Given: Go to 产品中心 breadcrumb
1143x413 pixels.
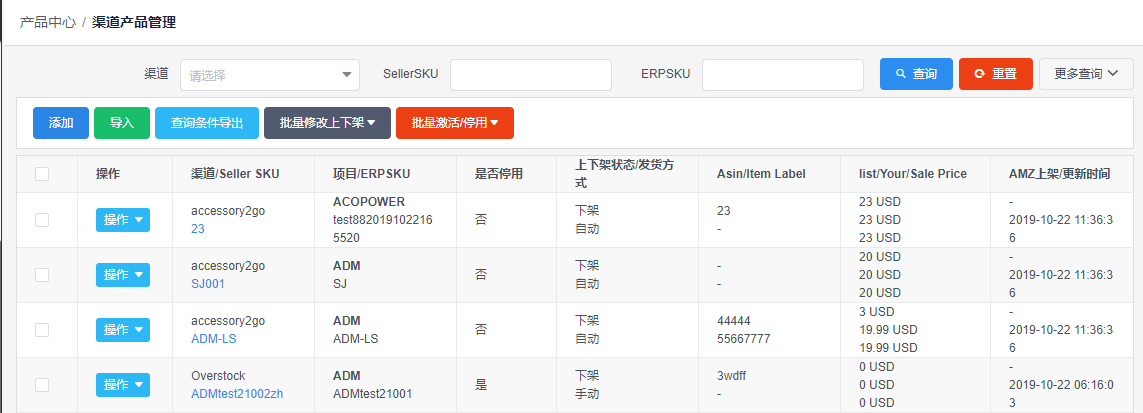Looking at the screenshot, I should coord(47,23).
